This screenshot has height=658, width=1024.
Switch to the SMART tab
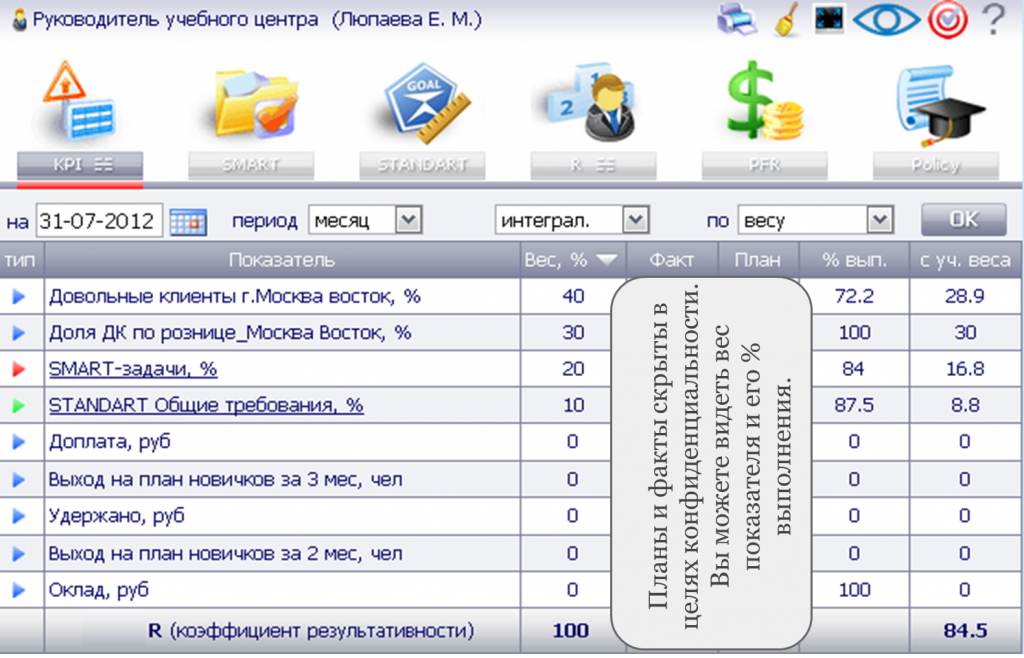pyautogui.click(x=251, y=165)
